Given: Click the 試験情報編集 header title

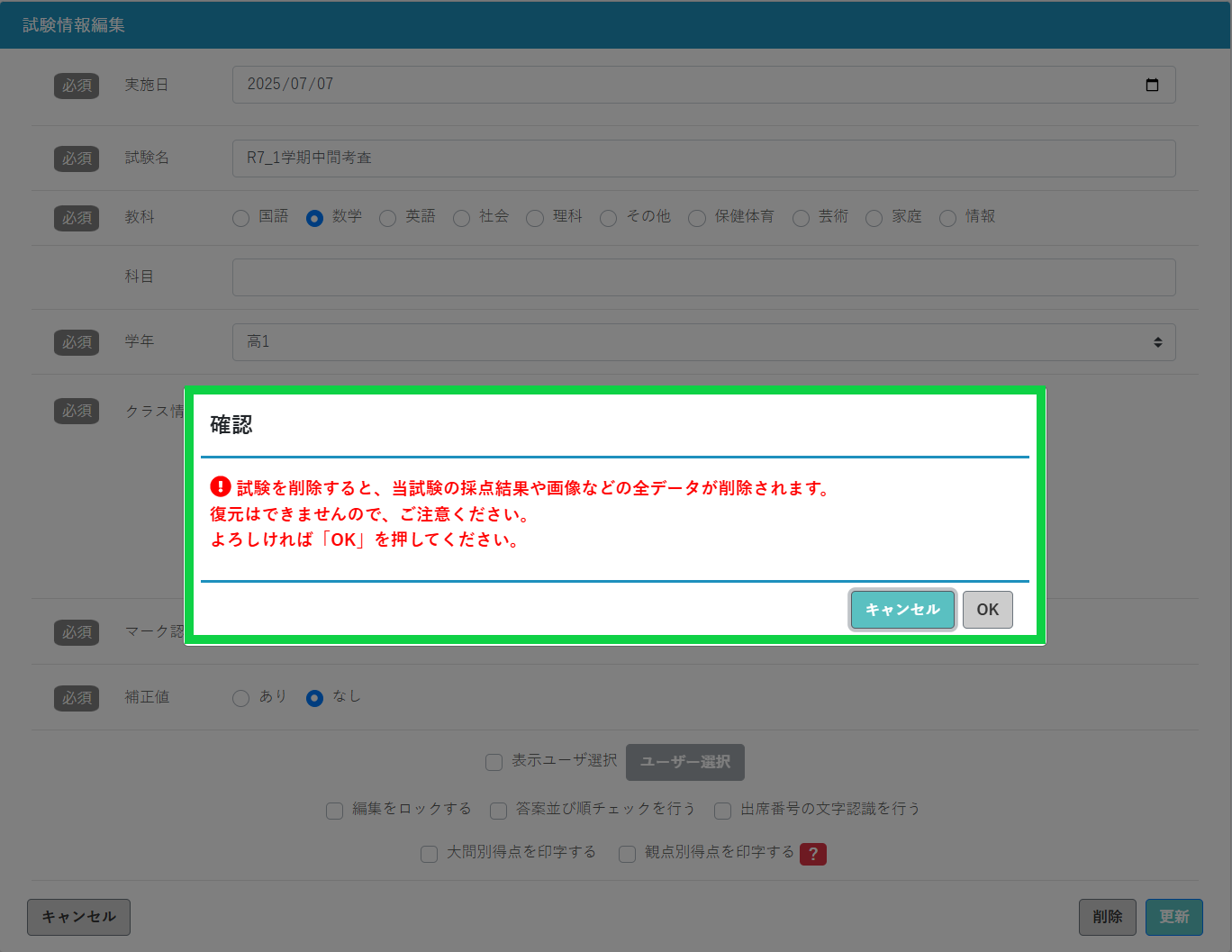Looking at the screenshot, I should [74, 25].
